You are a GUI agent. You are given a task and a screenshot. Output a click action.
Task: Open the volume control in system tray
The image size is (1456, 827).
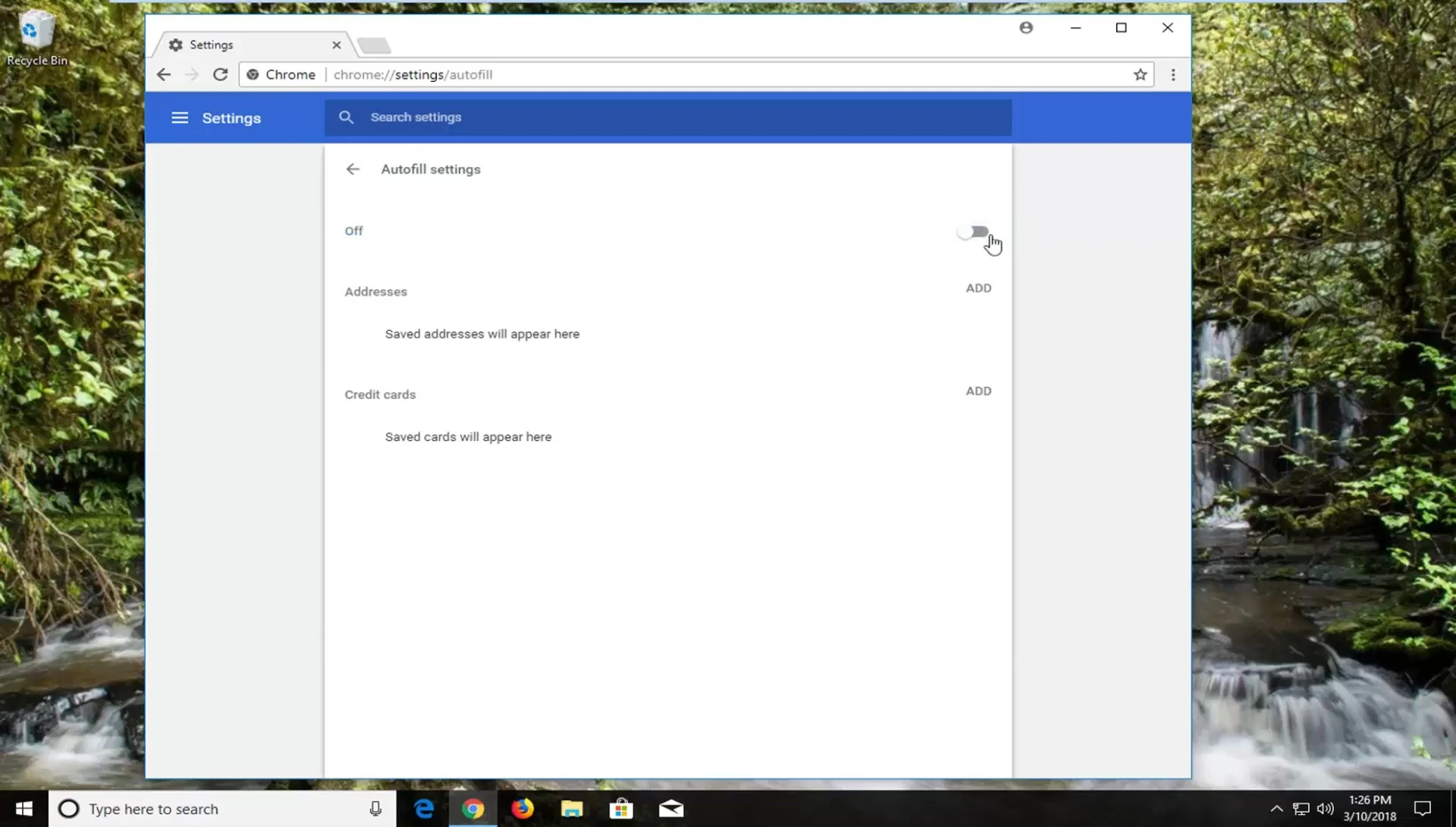click(1325, 809)
